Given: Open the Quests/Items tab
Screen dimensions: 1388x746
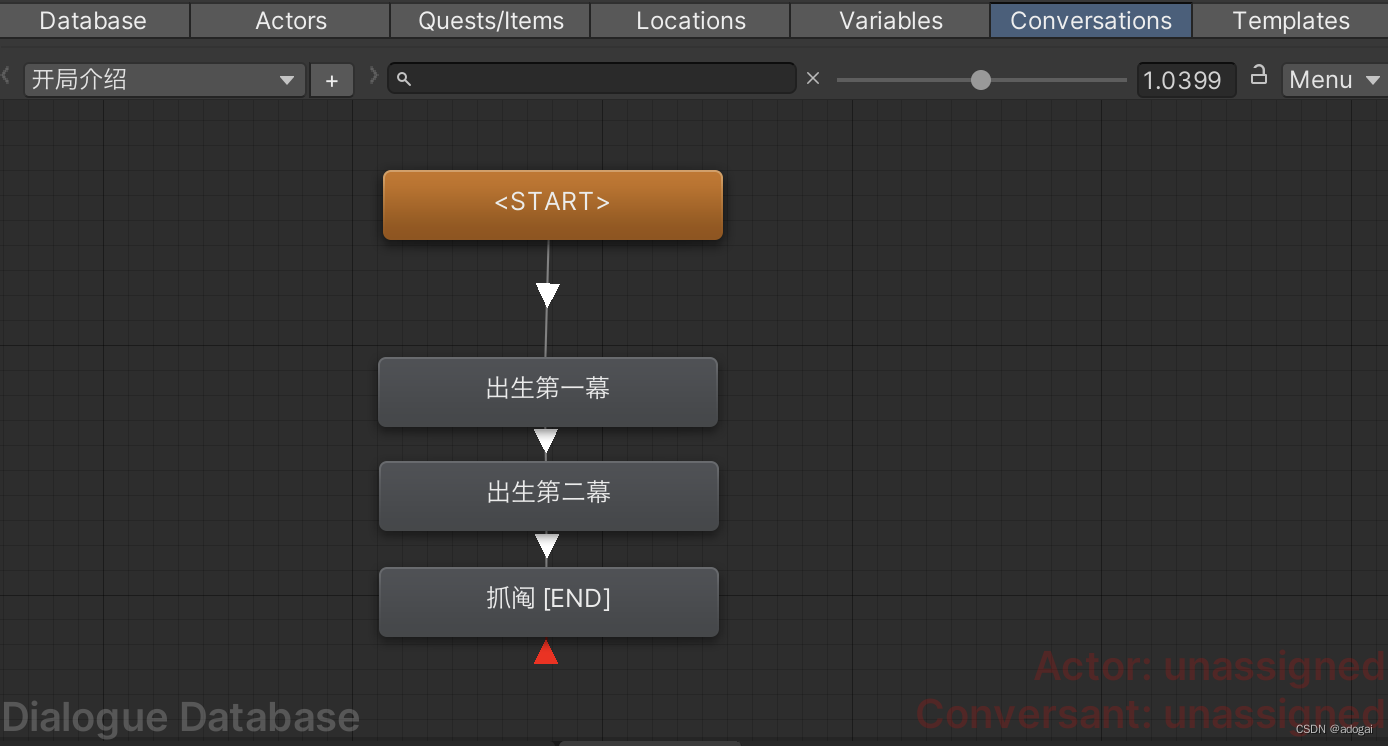Looking at the screenshot, I should pos(489,20).
